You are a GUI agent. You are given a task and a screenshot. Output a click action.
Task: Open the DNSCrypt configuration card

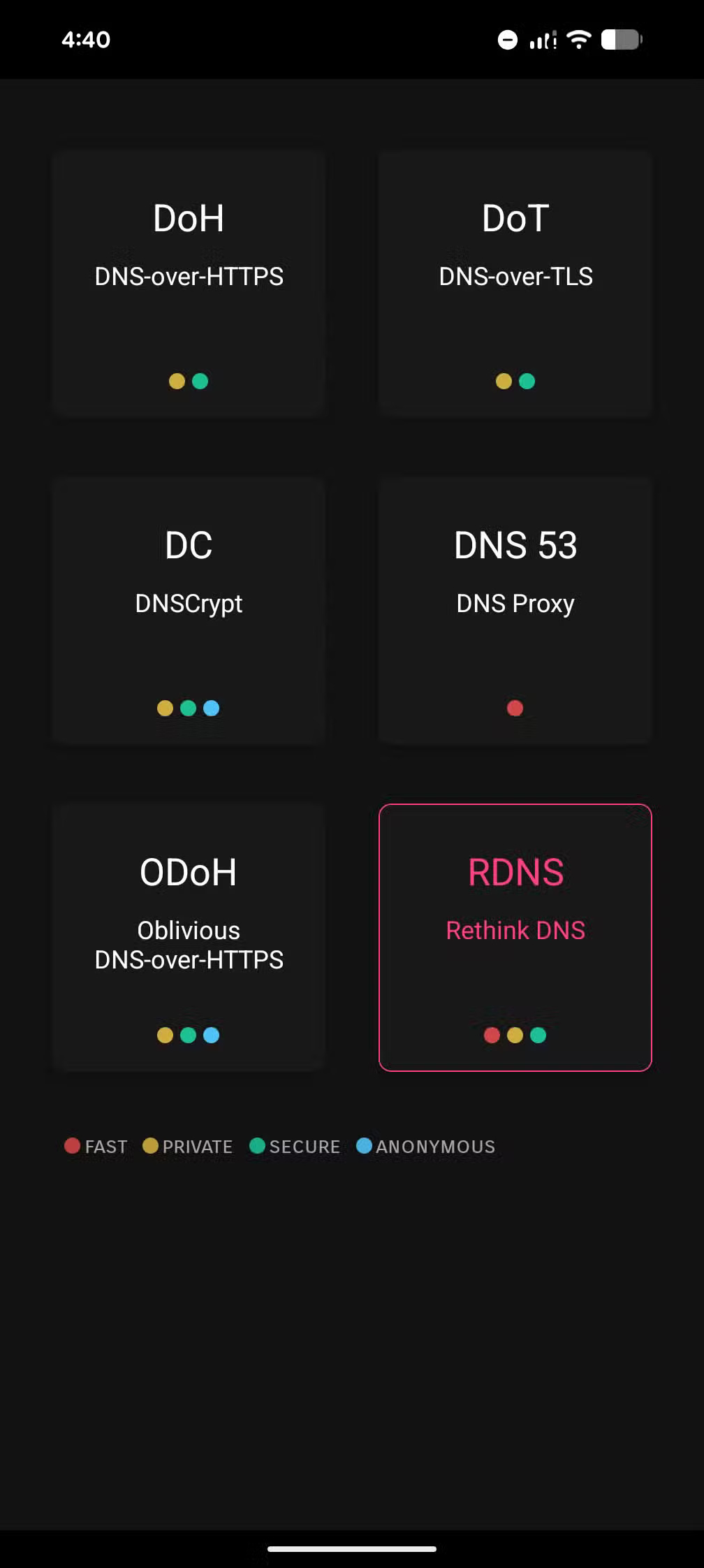188,608
